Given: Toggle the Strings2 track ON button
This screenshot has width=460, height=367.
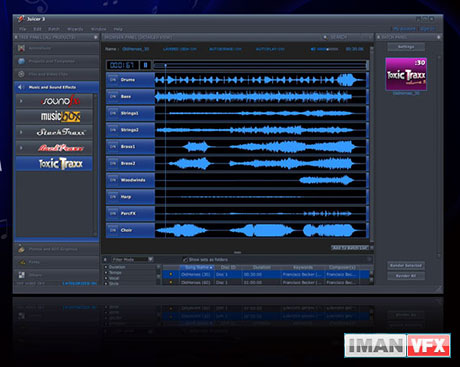Looking at the screenshot, I should click(113, 130).
